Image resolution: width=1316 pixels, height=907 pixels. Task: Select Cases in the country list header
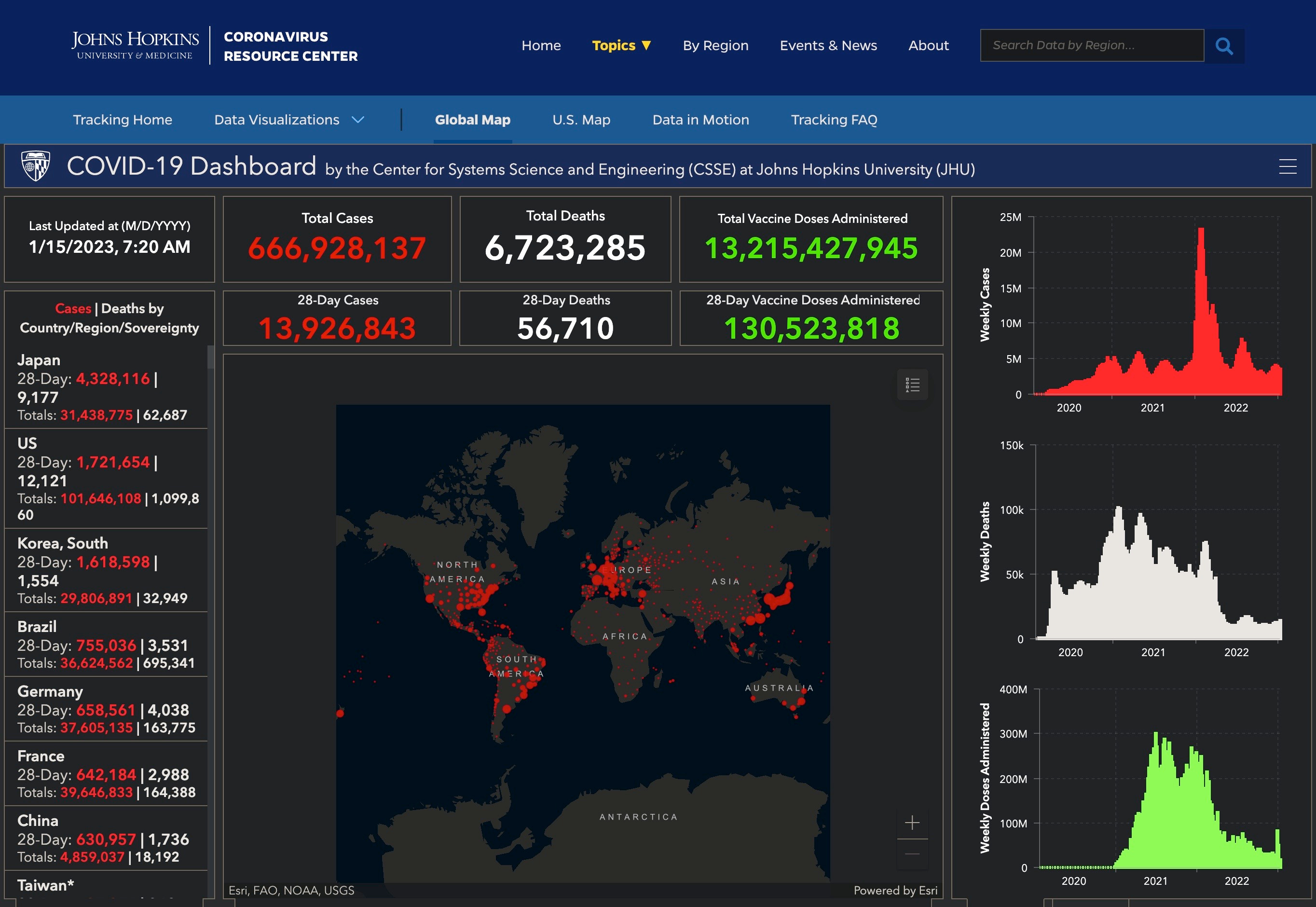pyautogui.click(x=73, y=309)
